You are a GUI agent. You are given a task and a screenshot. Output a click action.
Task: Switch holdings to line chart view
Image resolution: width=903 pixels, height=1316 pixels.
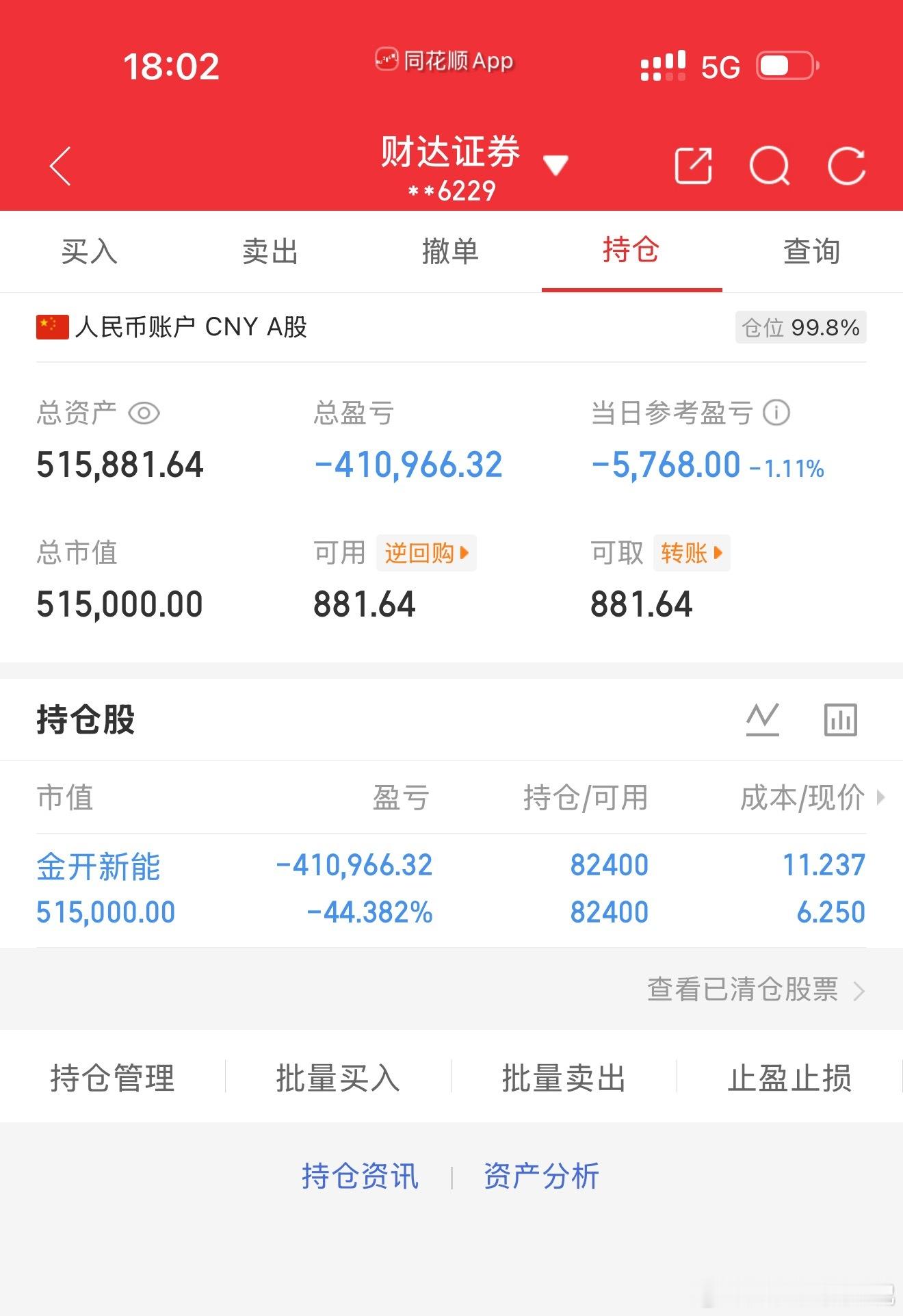point(763,719)
